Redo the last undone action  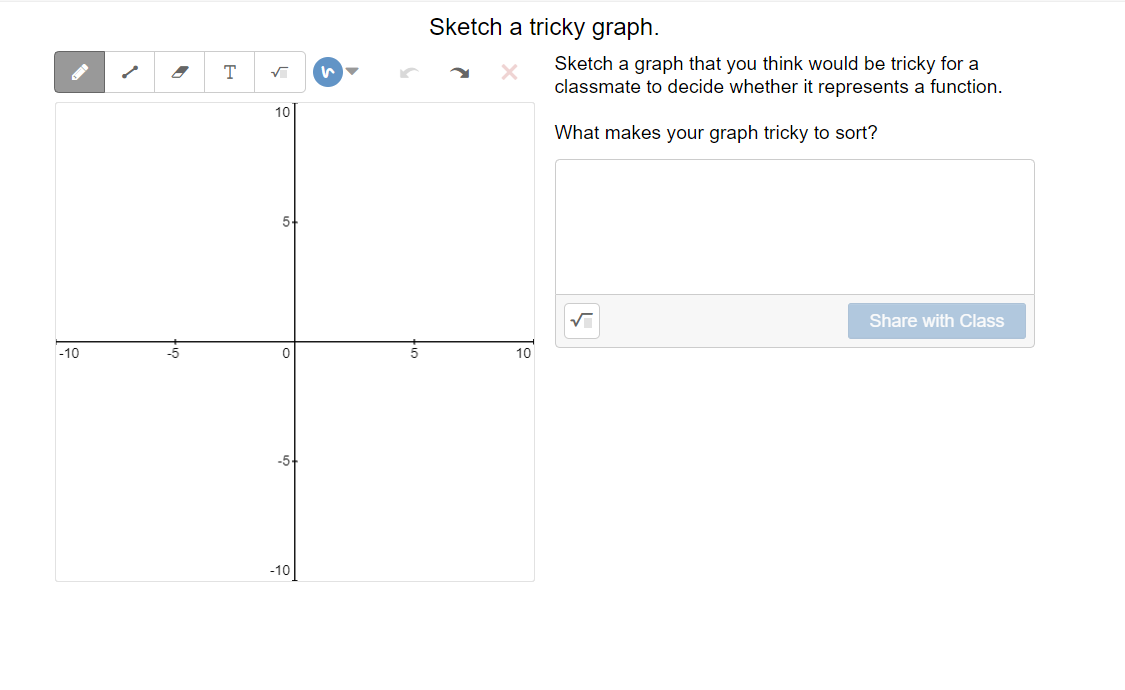coord(459,71)
